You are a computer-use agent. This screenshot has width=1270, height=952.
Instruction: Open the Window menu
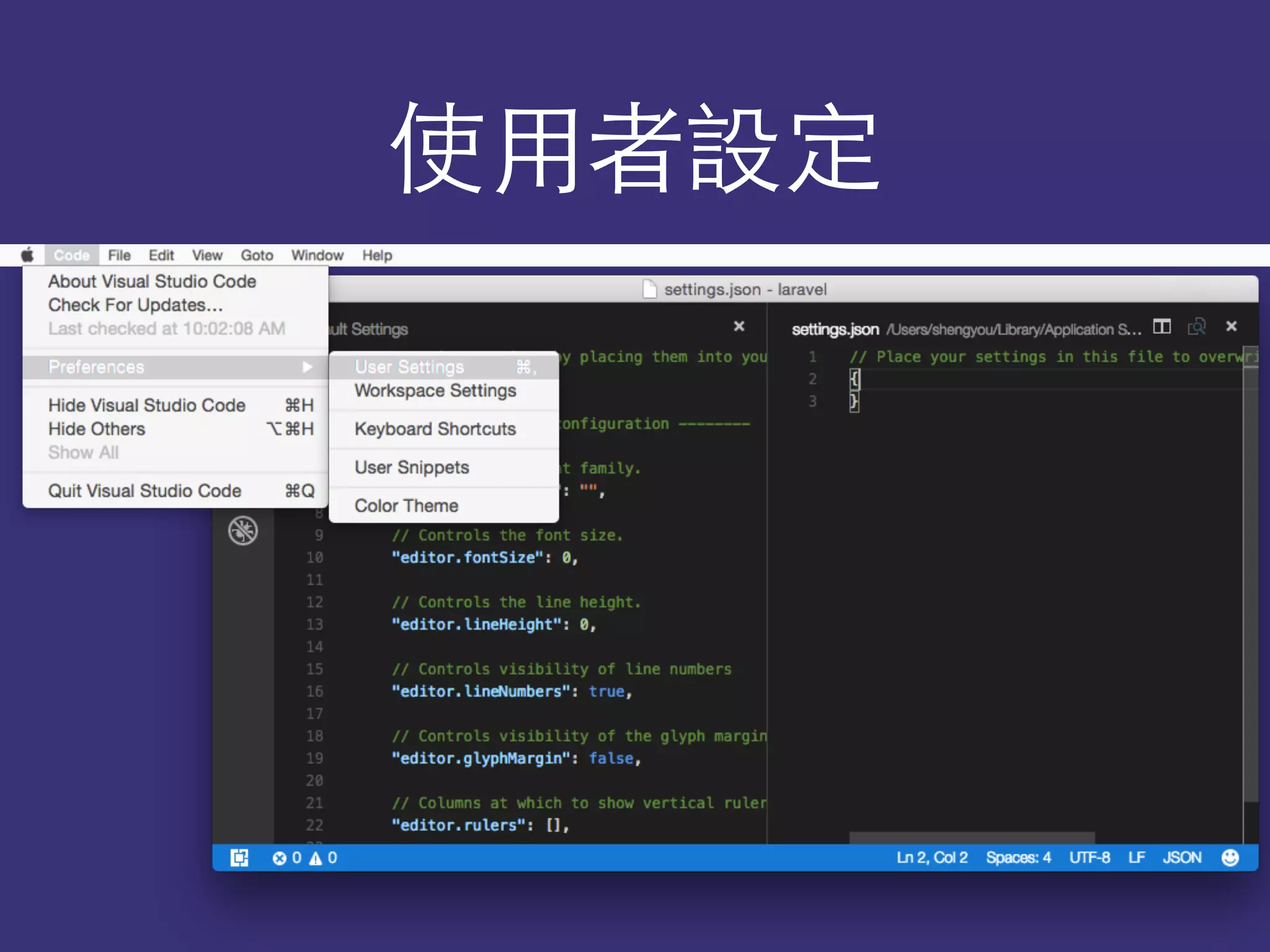[x=317, y=255]
